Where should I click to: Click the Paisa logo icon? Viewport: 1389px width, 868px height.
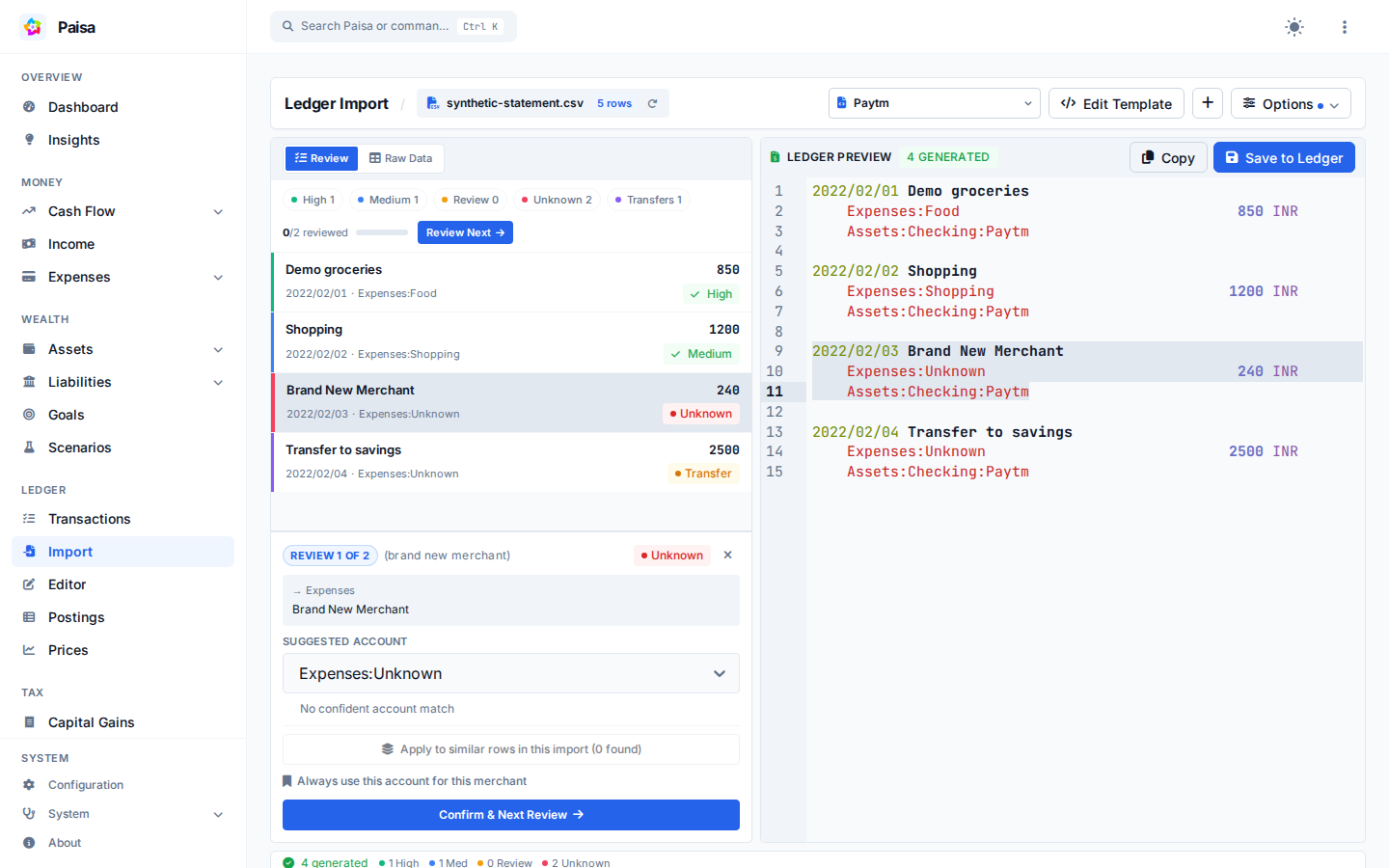[33, 27]
